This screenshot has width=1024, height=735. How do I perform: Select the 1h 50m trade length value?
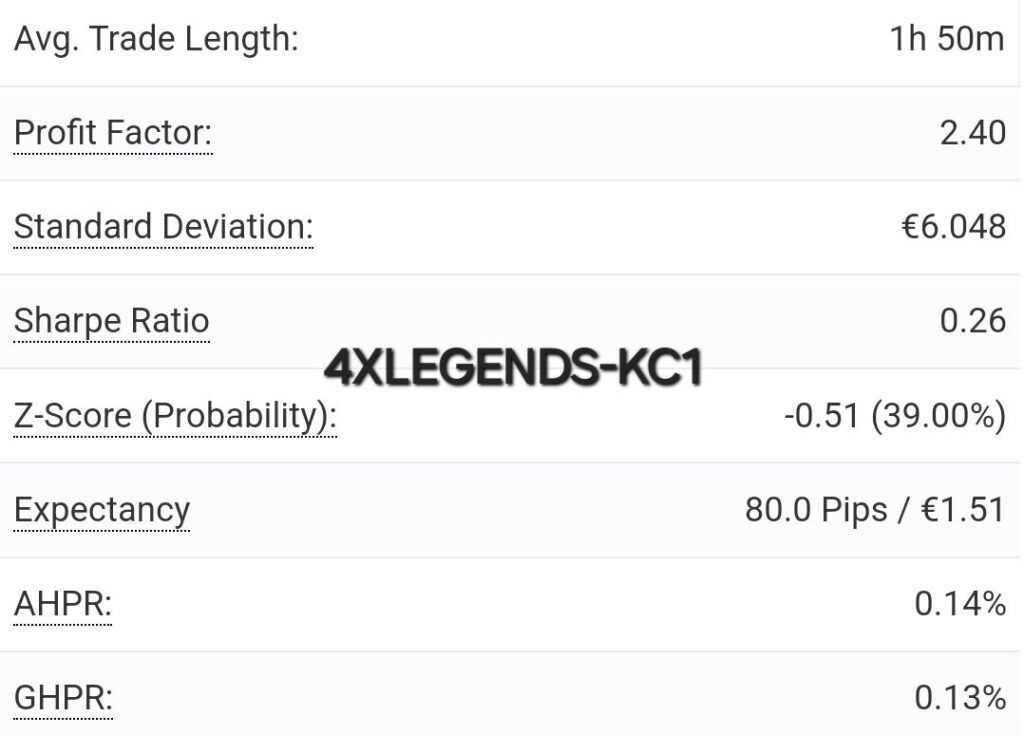pyautogui.click(x=947, y=39)
